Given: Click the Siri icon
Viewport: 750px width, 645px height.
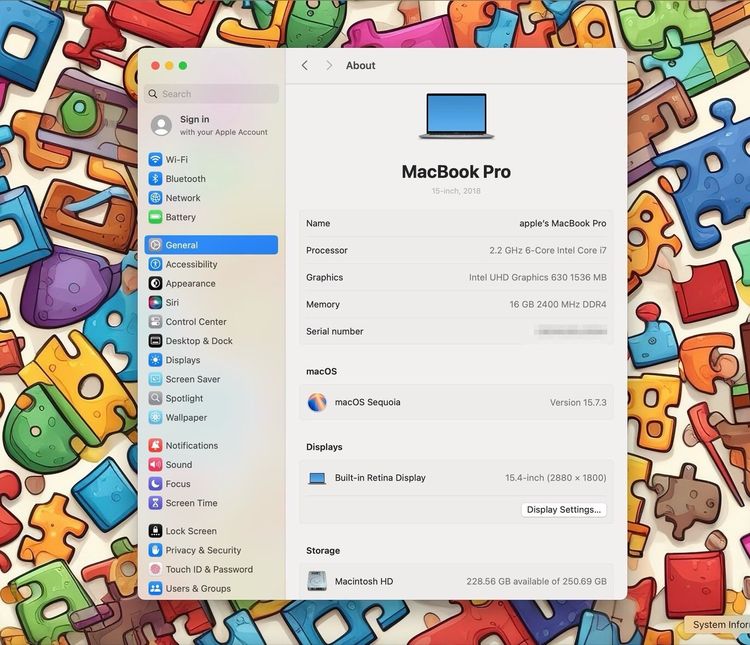Looking at the screenshot, I should [155, 302].
